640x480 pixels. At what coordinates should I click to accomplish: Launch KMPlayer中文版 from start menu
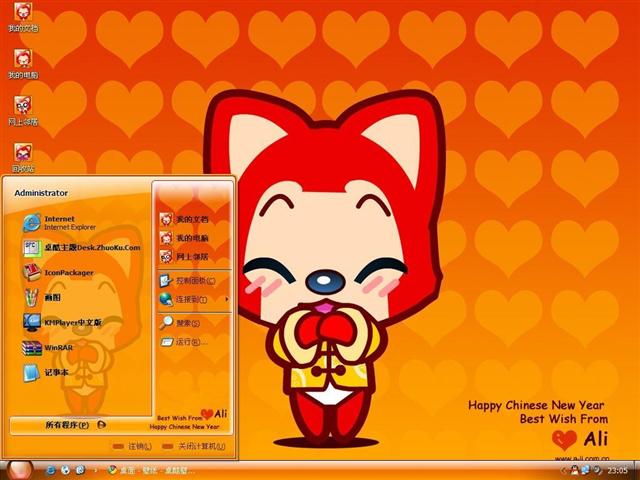pyautogui.click(x=62, y=322)
